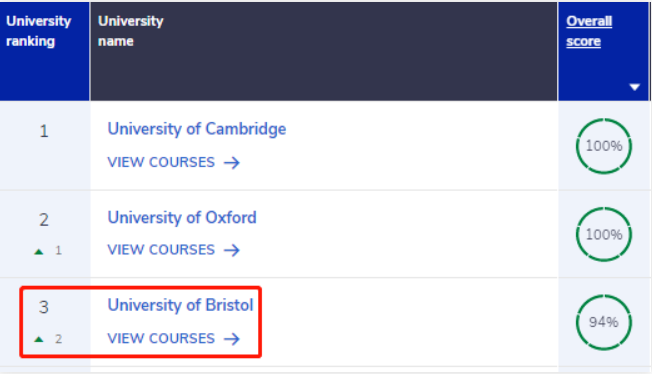
Task: Click the arrow icon beside Oxford's View Courses
Action: [232, 250]
